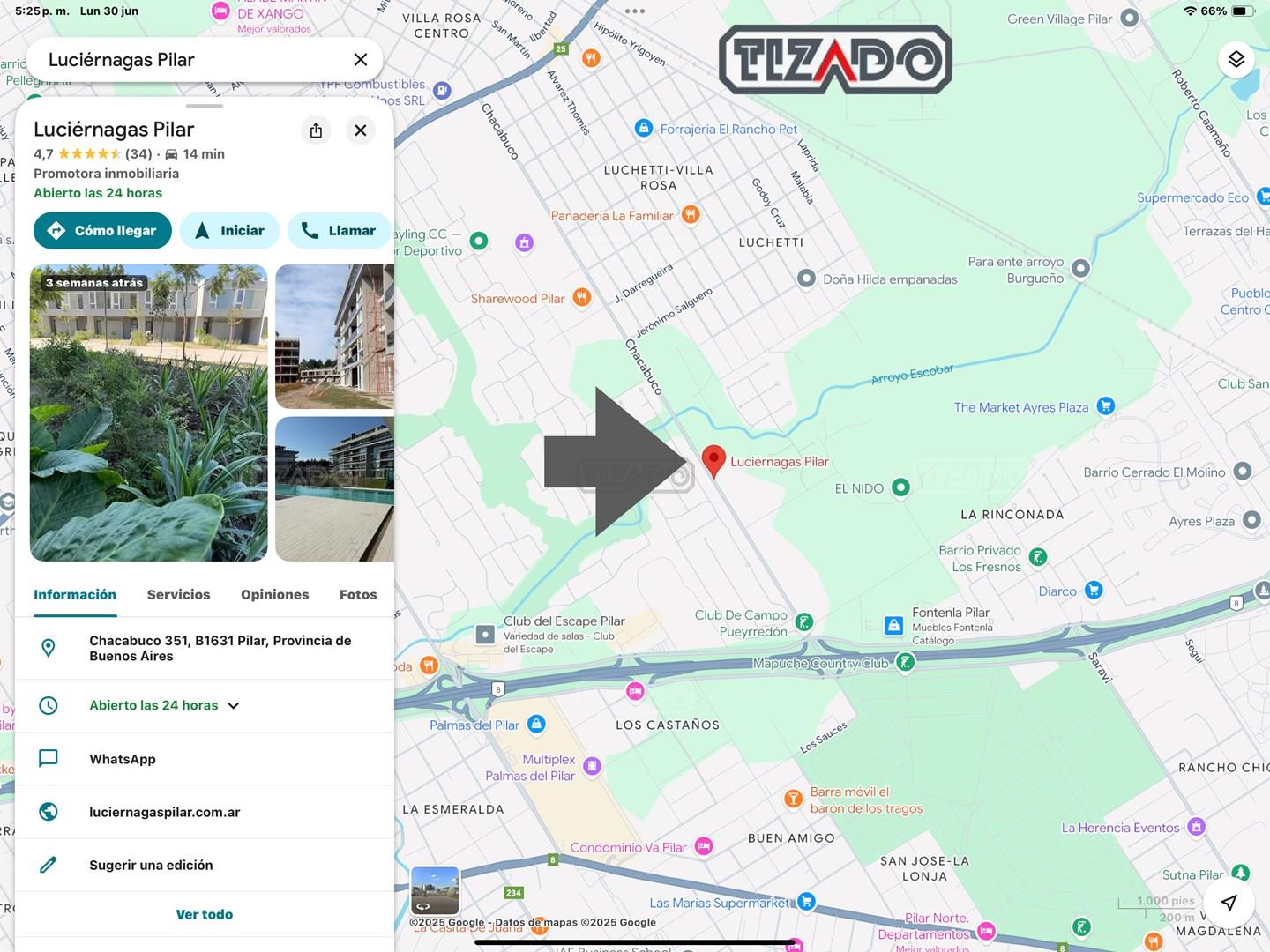Screen dimensions: 1270x952
Task: Switch to the Opiniones tab
Action: (274, 595)
